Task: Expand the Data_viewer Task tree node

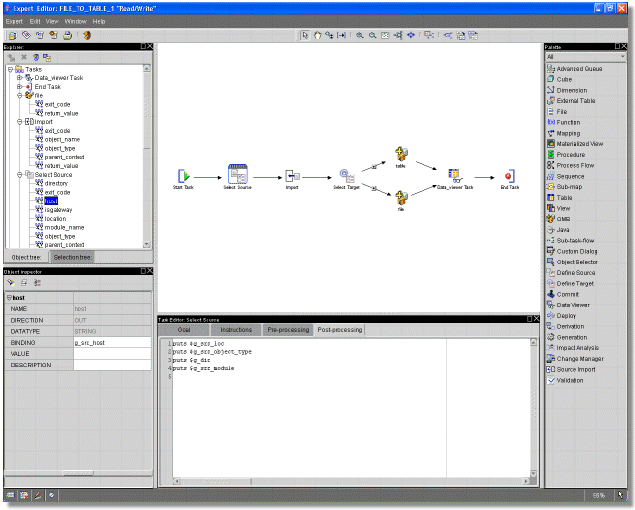Action: pos(19,78)
